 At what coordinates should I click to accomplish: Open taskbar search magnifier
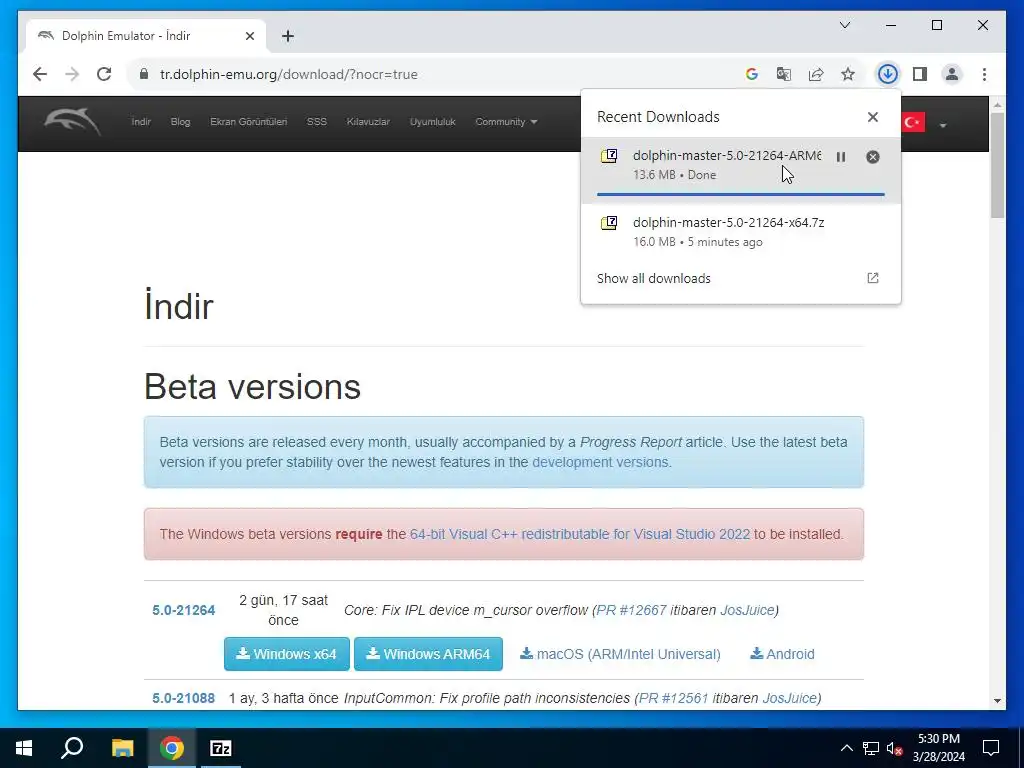(72, 748)
